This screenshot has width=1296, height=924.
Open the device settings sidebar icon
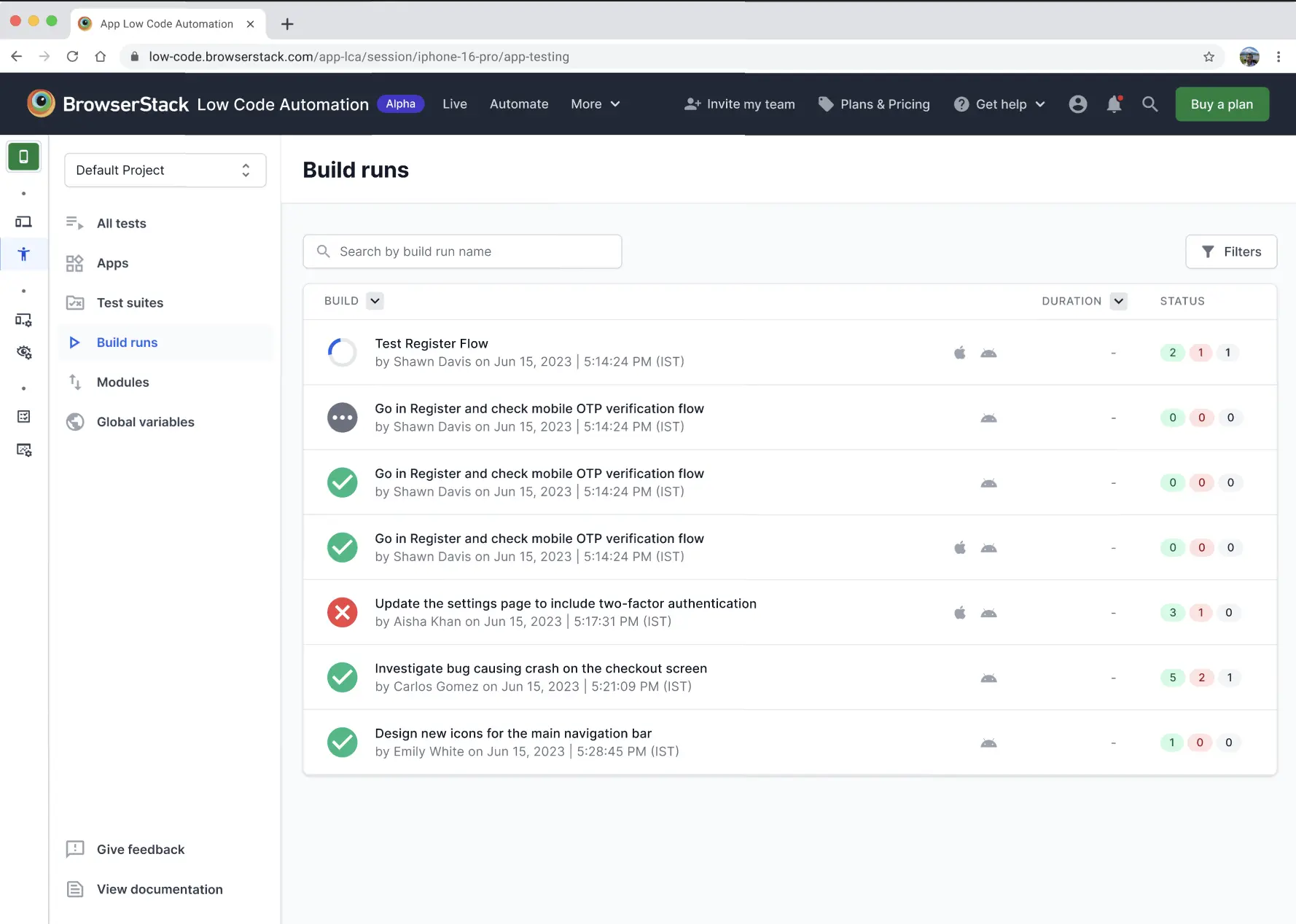(x=24, y=320)
